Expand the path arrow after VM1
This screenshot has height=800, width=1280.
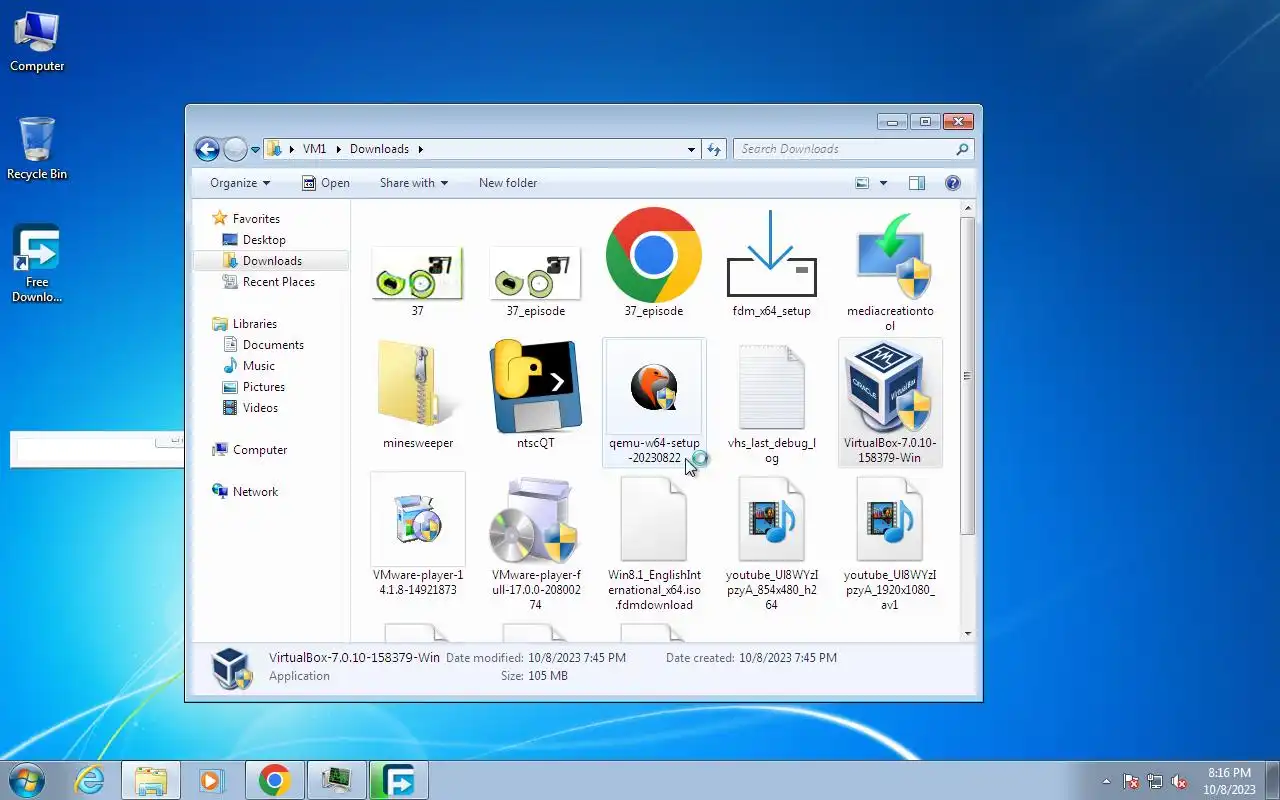tap(338, 149)
